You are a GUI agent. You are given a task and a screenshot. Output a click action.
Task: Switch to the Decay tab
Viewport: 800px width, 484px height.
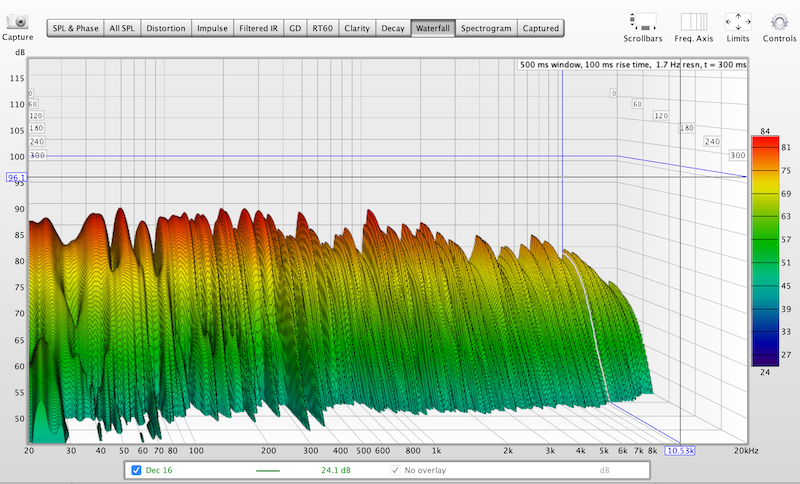(393, 28)
